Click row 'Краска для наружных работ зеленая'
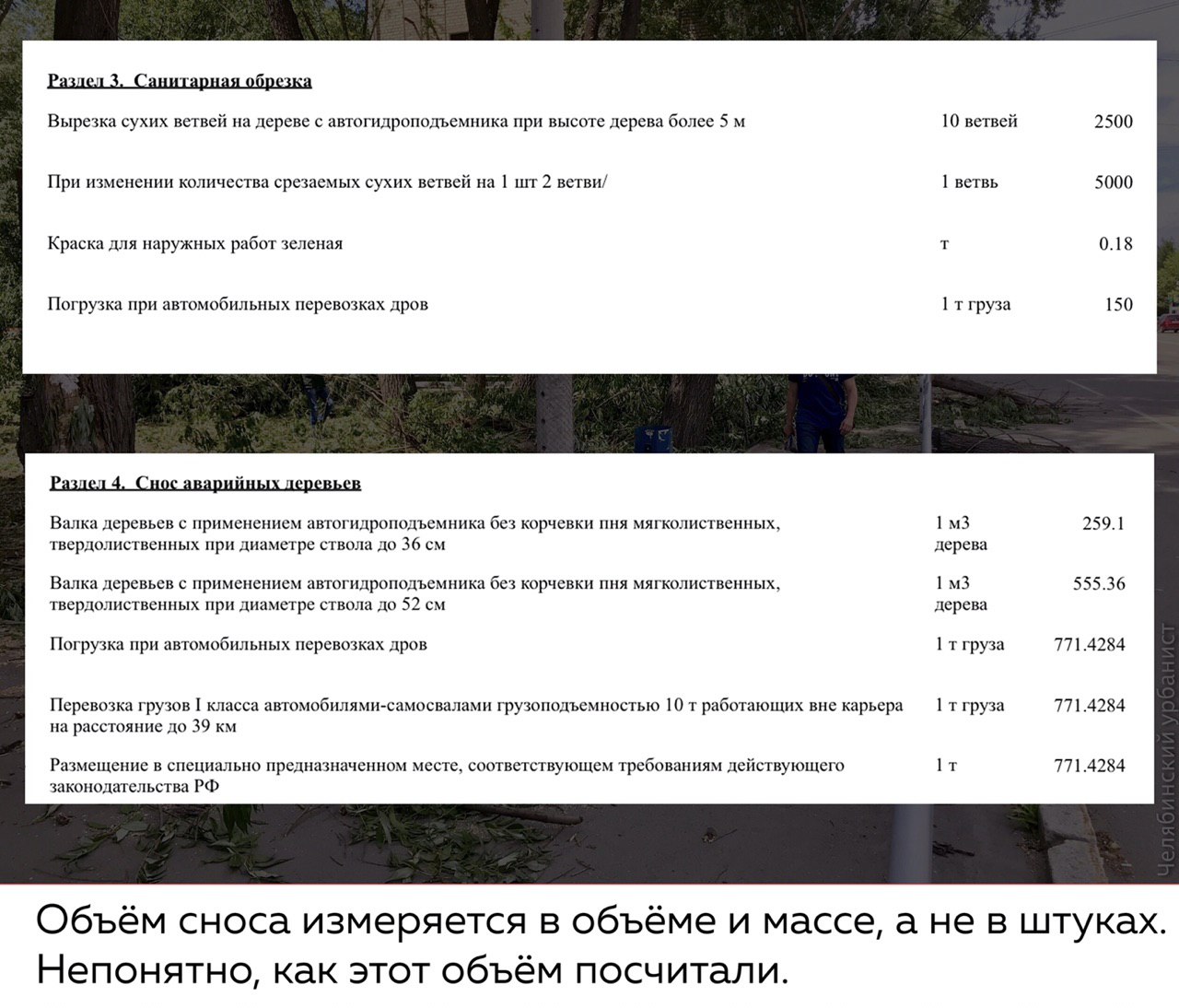 [589, 243]
